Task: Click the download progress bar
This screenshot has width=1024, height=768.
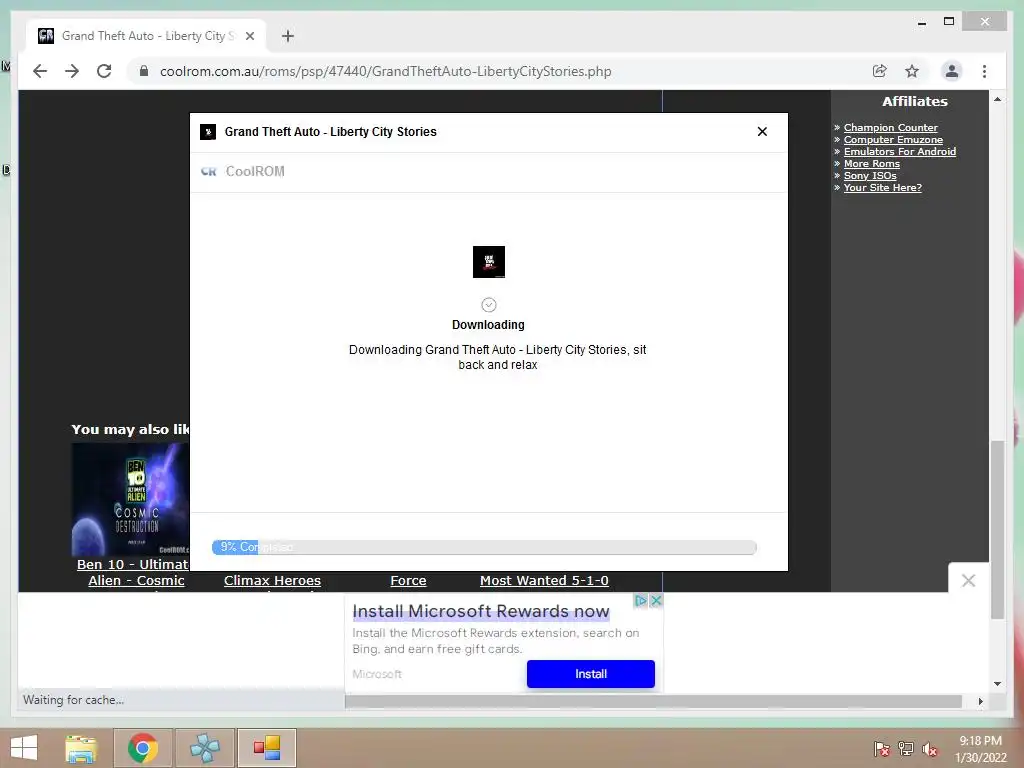Action: (x=484, y=547)
